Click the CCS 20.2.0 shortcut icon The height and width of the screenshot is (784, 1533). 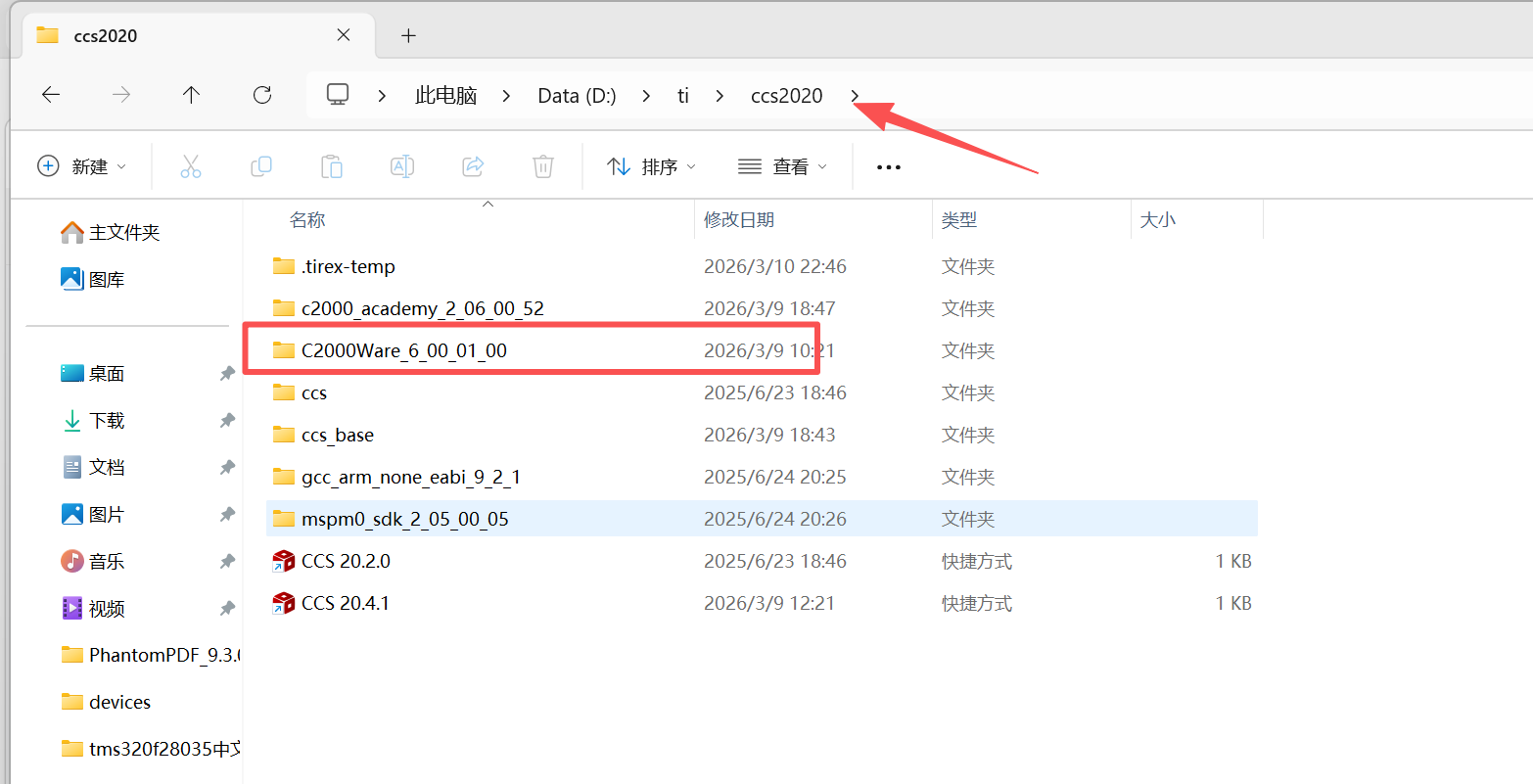point(284,561)
